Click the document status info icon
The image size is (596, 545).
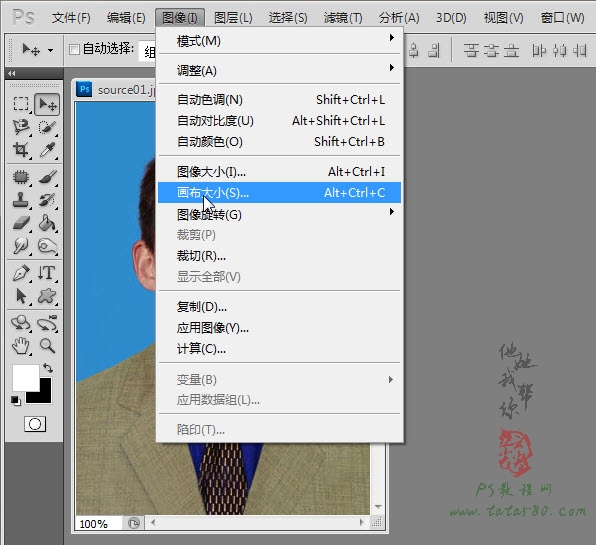pos(133,523)
